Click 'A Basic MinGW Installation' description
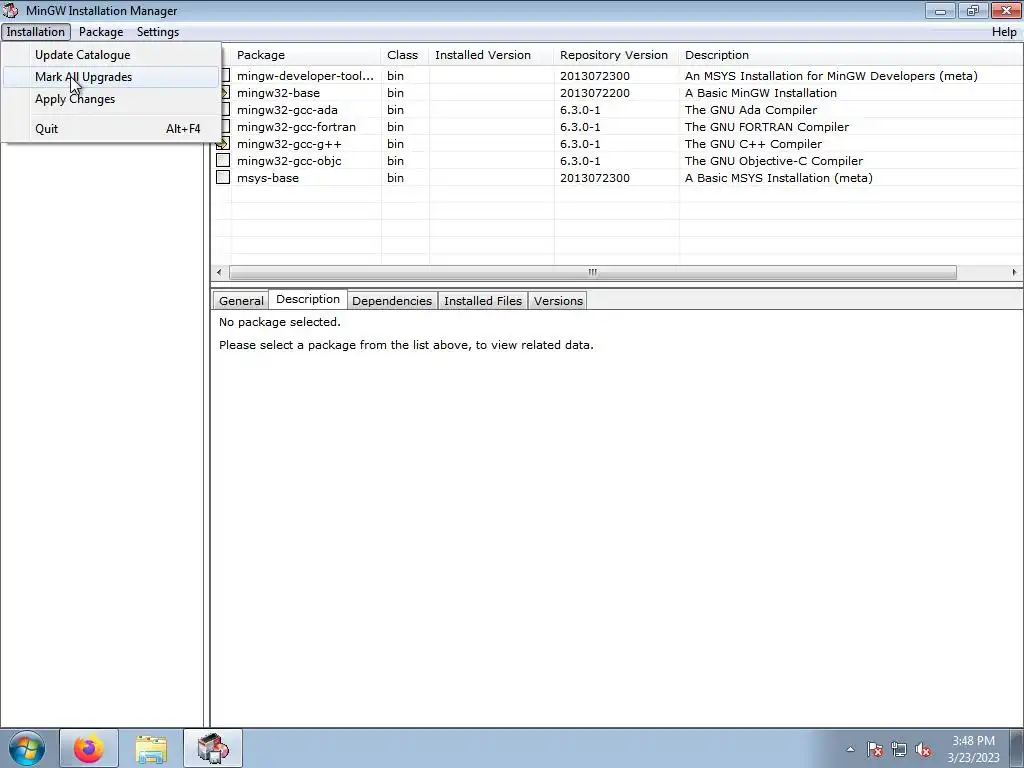Image resolution: width=1024 pixels, height=768 pixels. click(761, 93)
